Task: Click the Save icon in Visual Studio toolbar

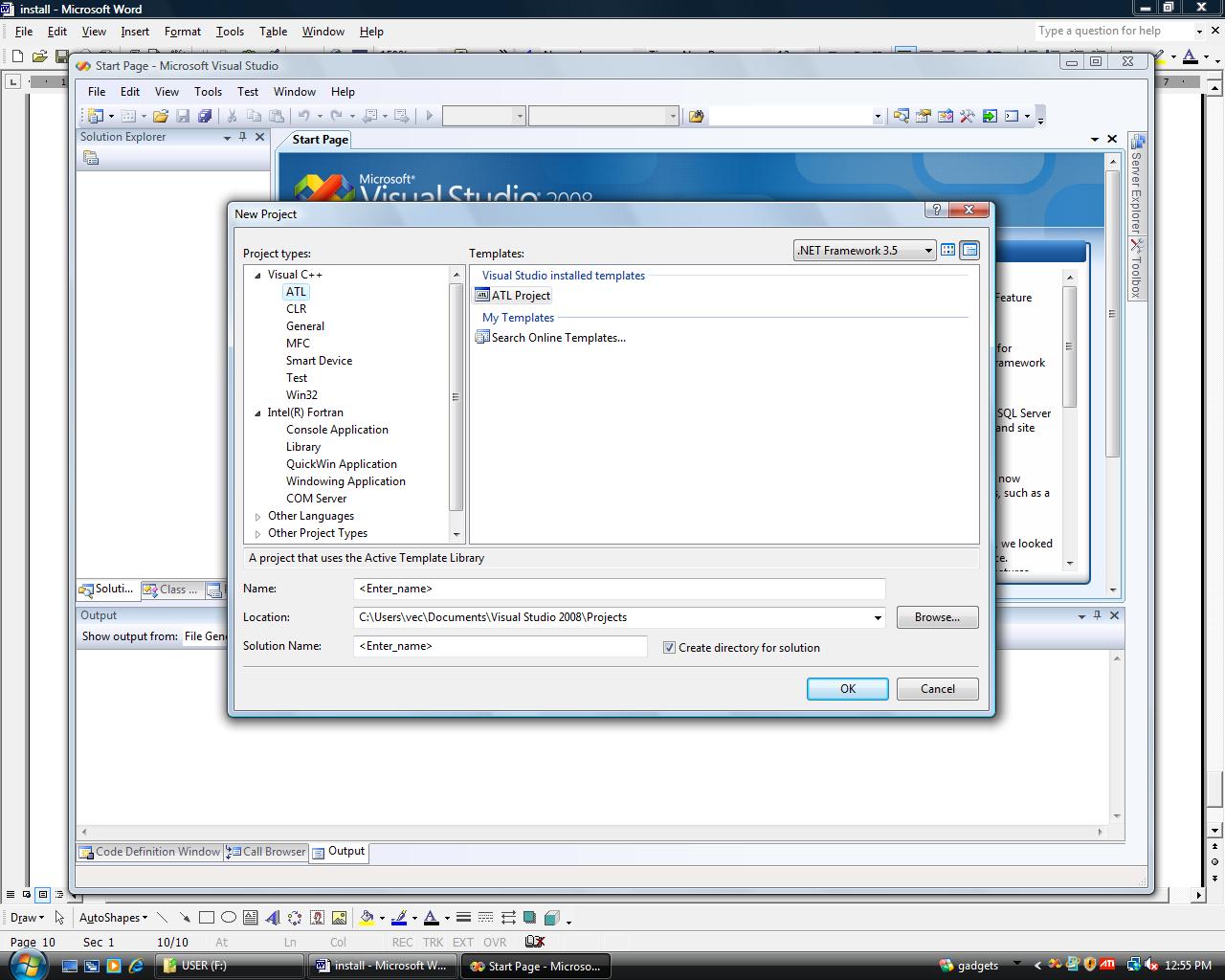Action: pyautogui.click(x=182, y=116)
